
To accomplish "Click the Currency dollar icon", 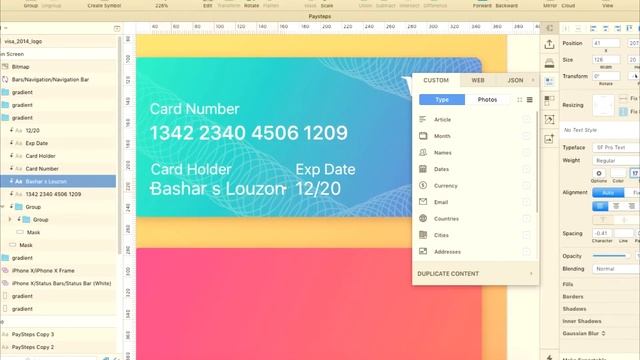I will click(x=423, y=185).
